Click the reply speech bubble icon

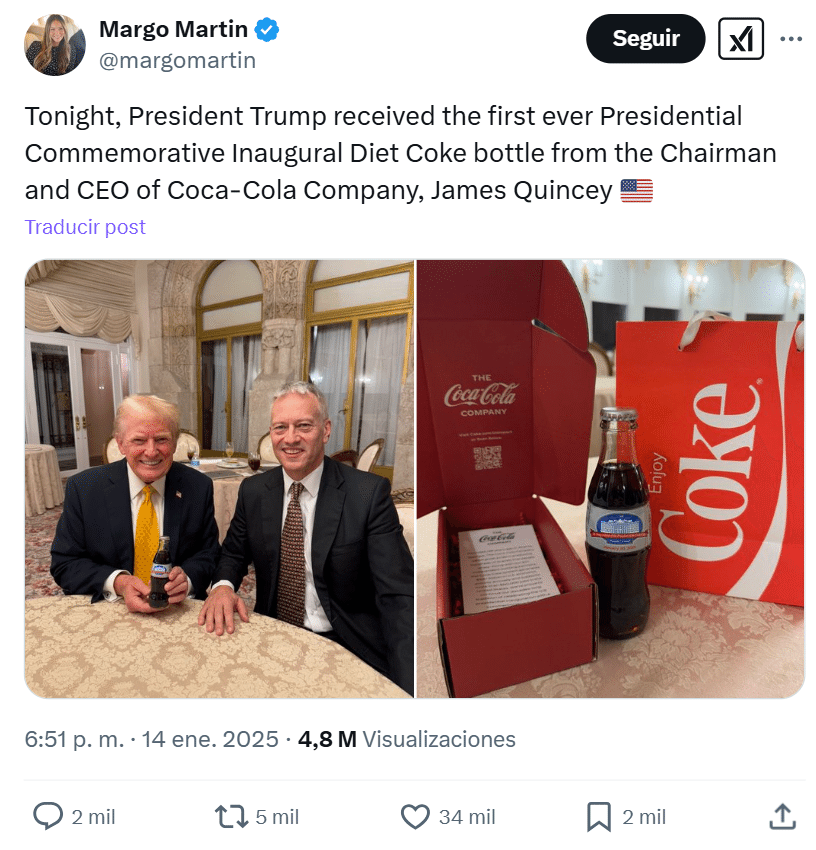click(48, 816)
